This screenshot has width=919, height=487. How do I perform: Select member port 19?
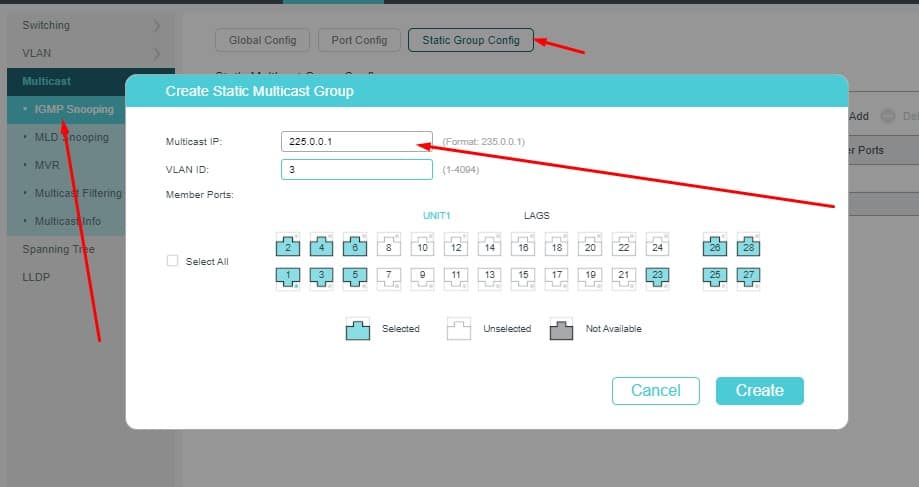pyautogui.click(x=590, y=278)
